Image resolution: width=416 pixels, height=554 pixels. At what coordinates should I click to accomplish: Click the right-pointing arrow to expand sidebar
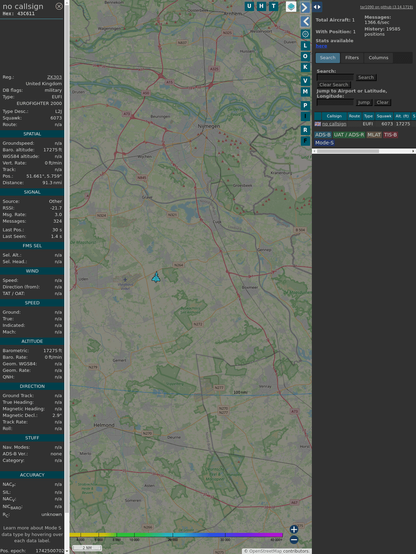tap(305, 7)
